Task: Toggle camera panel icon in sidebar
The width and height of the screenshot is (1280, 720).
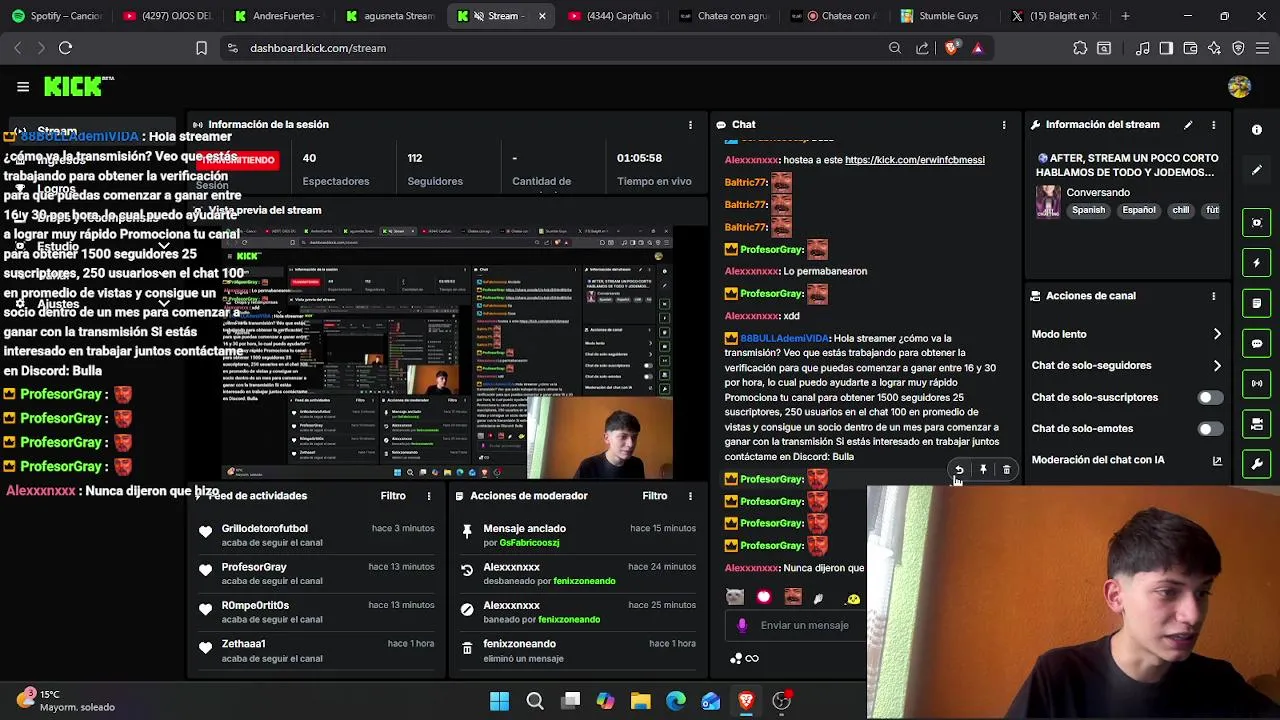Action: pos(1257,424)
